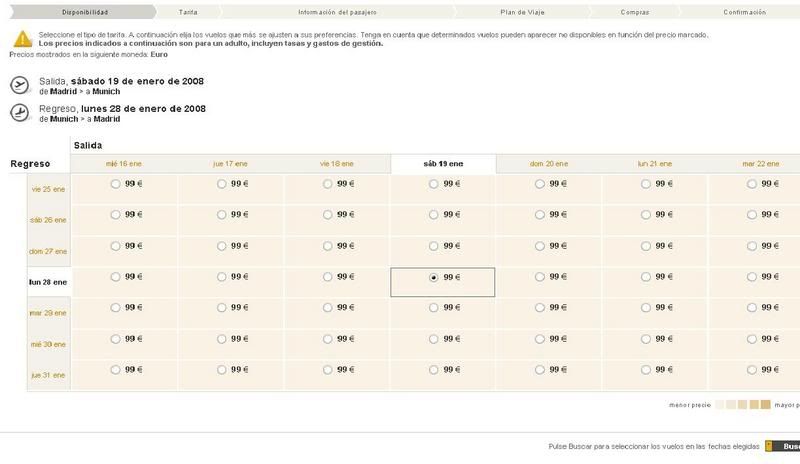Click the 'menor precio' legend label
This screenshot has height=464, width=800.
click(x=690, y=405)
